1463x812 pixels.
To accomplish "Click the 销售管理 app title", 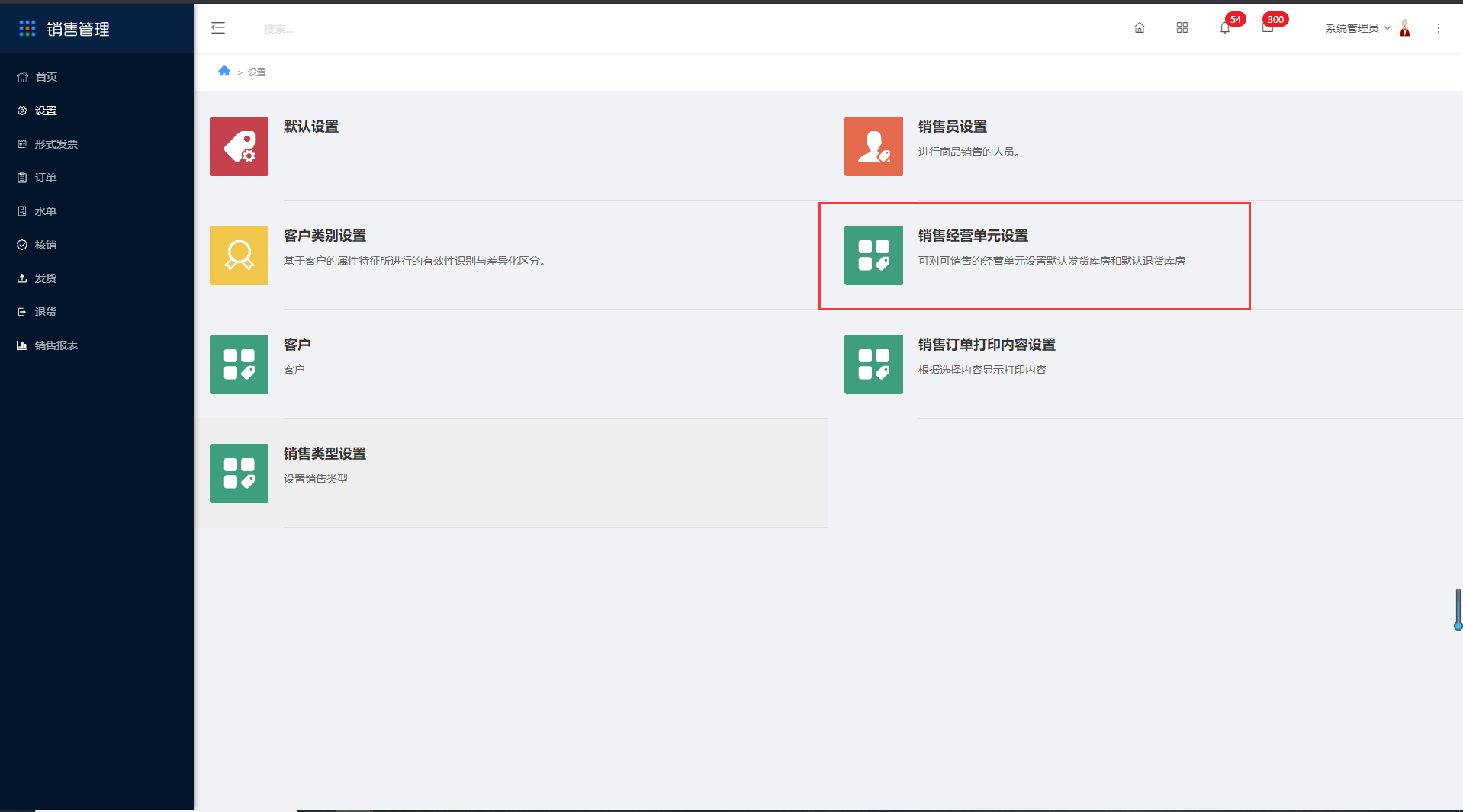I will tap(79, 29).
